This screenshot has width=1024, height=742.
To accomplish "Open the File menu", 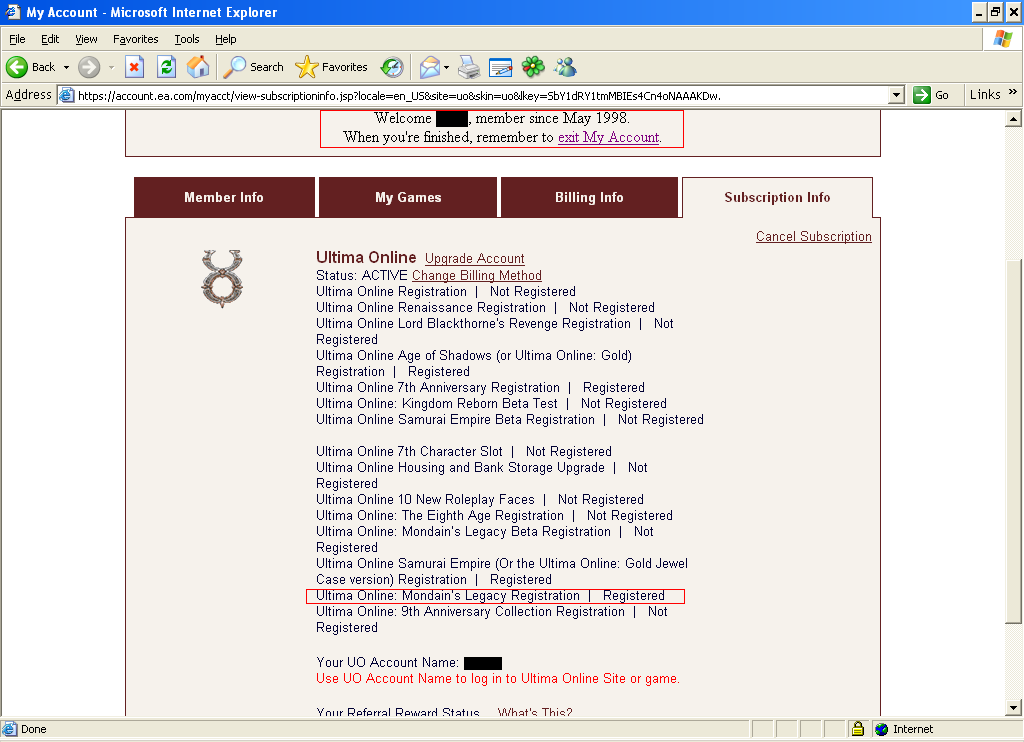I will [x=18, y=39].
